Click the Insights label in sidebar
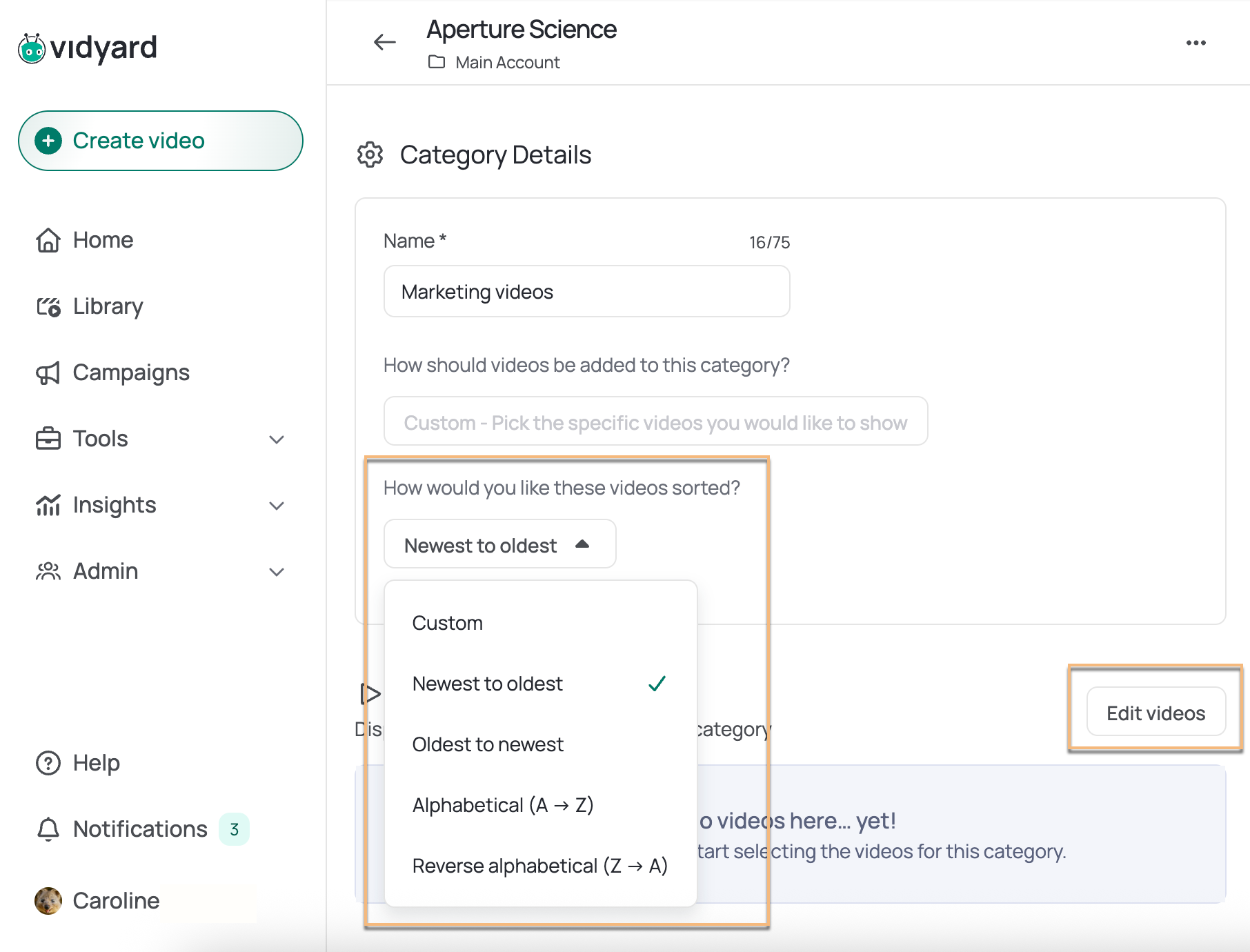The image size is (1250, 952). [x=115, y=505]
